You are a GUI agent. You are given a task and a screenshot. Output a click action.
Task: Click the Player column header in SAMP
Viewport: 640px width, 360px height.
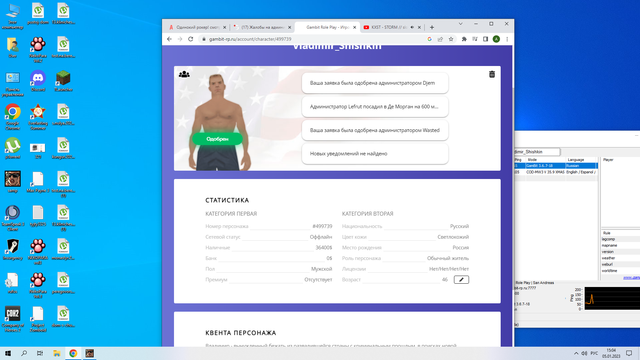click(620, 160)
